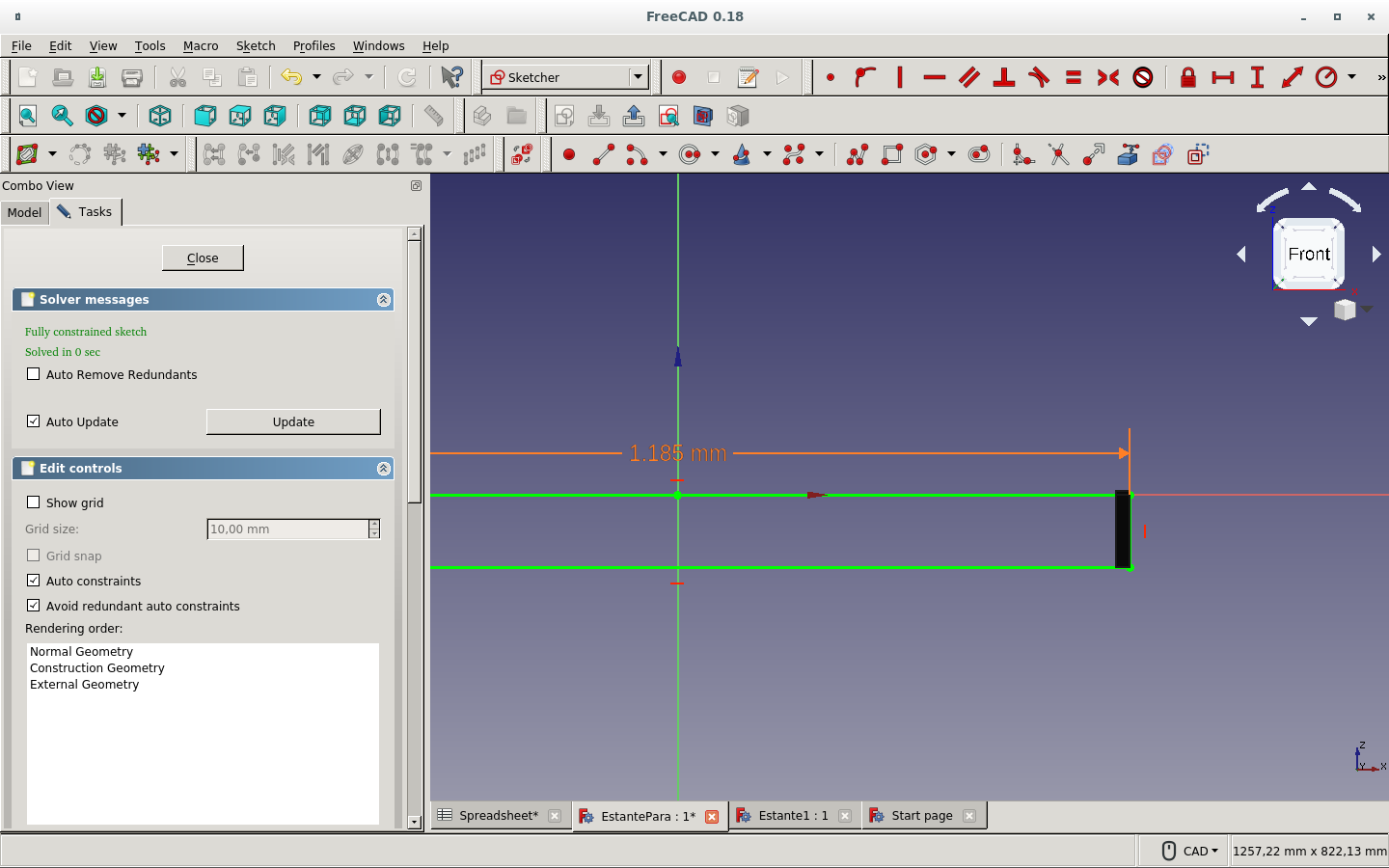
Task: Switch to isometric view
Action: (160, 116)
